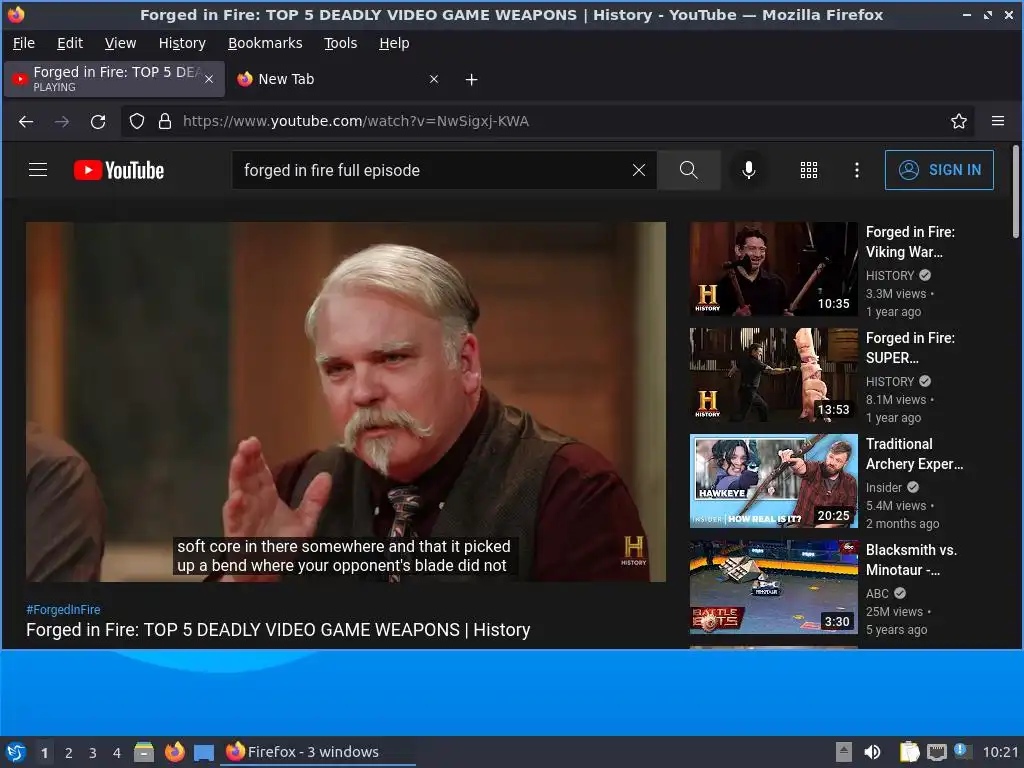
Task: Close the New Tab tab
Action: click(434, 79)
